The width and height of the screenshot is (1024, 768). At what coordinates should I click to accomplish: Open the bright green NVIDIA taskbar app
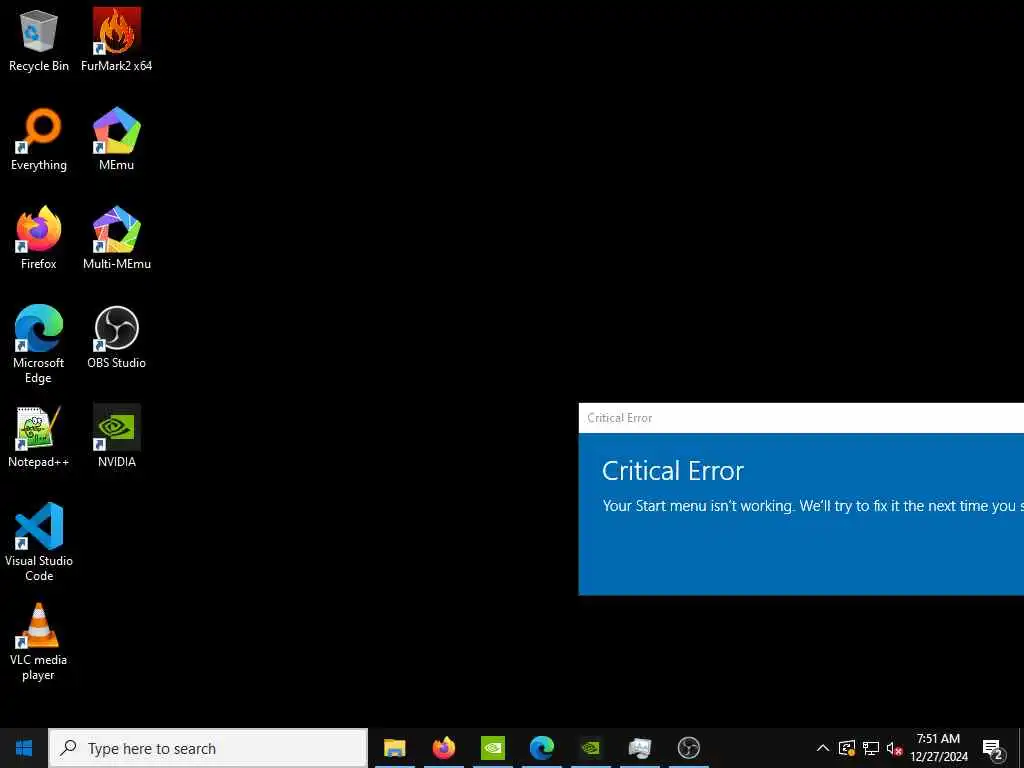492,748
